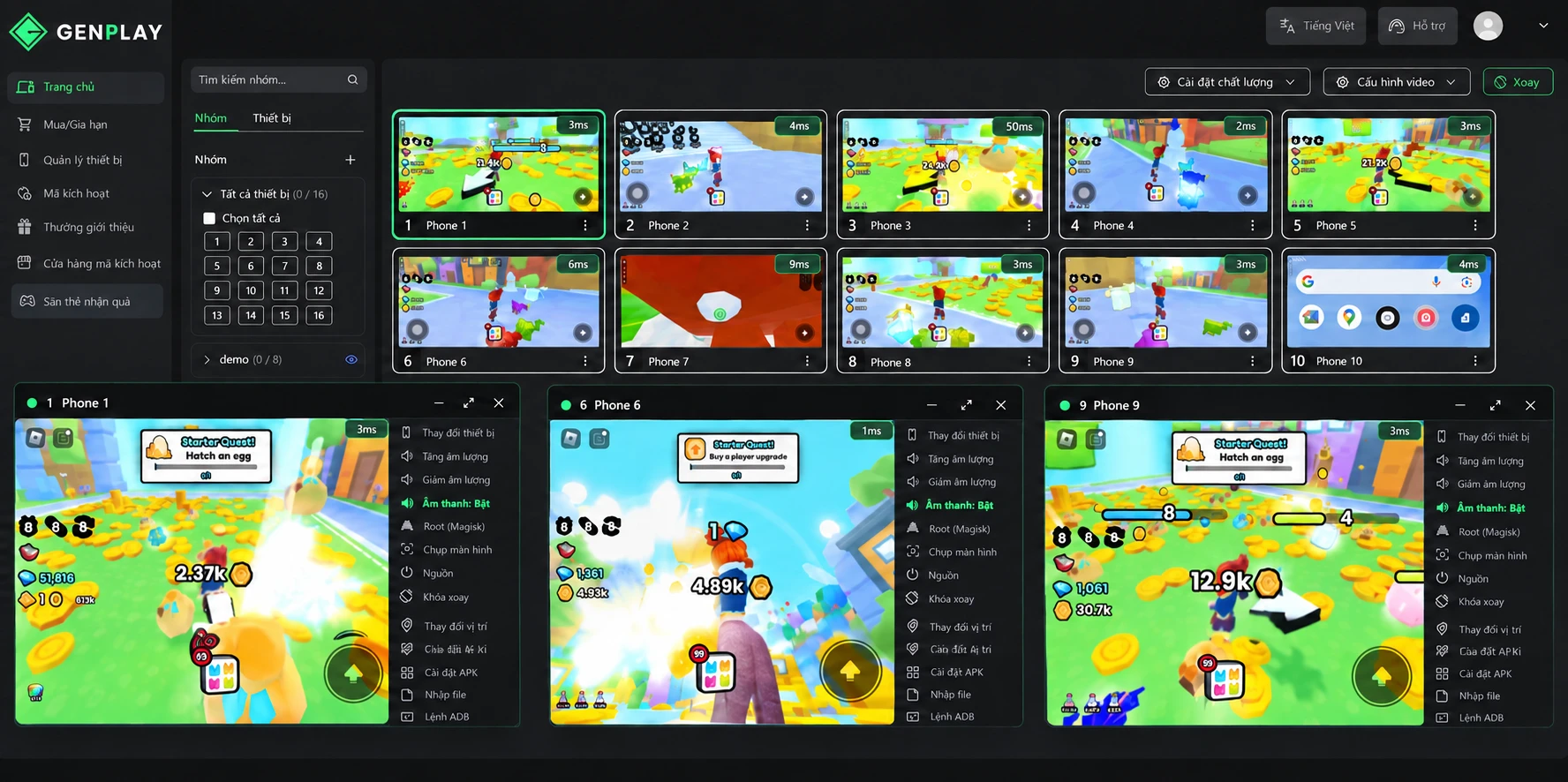This screenshot has height=782, width=1568.
Task: Select device number 16 box
Action: (319, 315)
